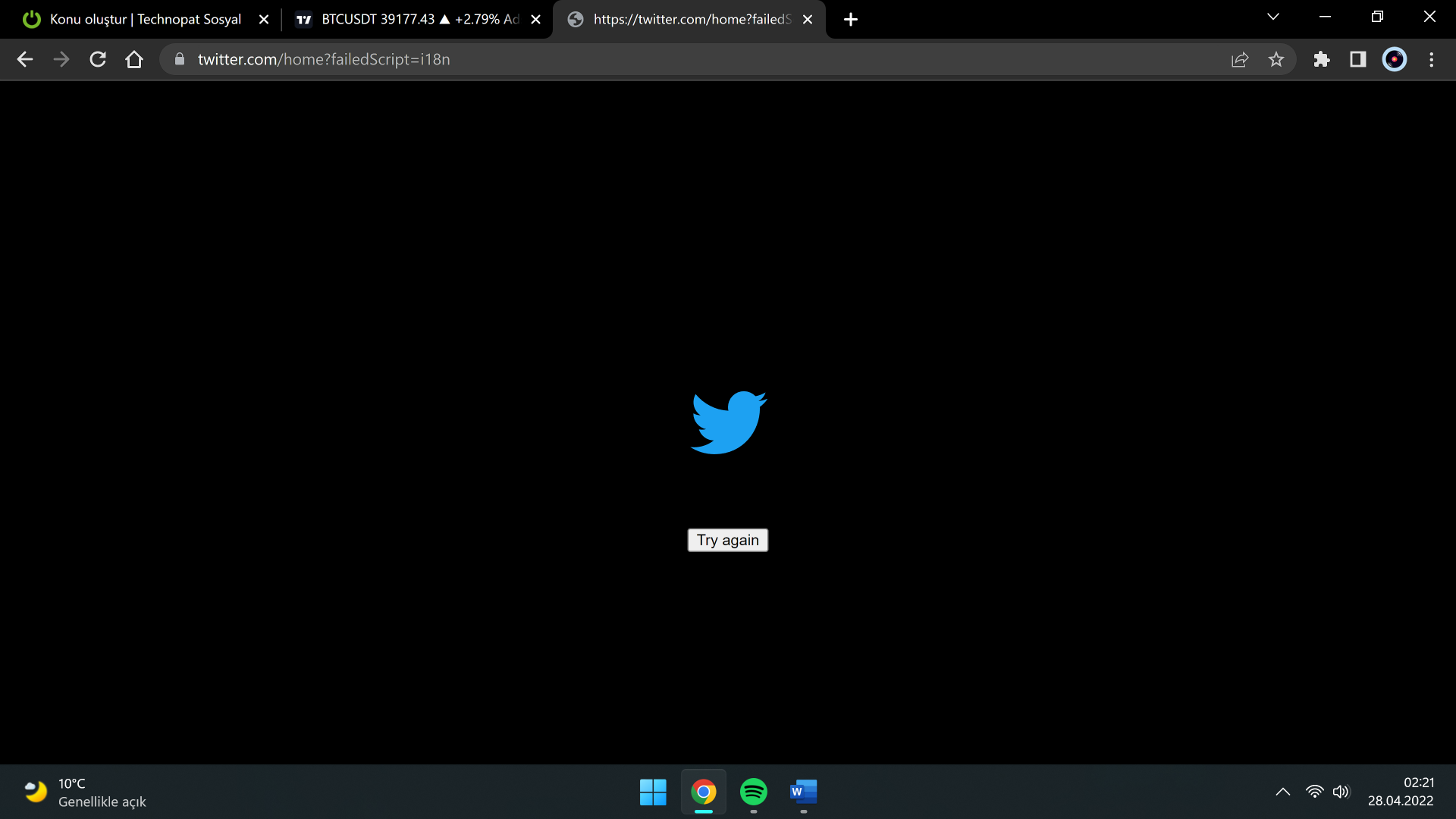Open the browser home page
This screenshot has width=1456, height=819.
134,59
